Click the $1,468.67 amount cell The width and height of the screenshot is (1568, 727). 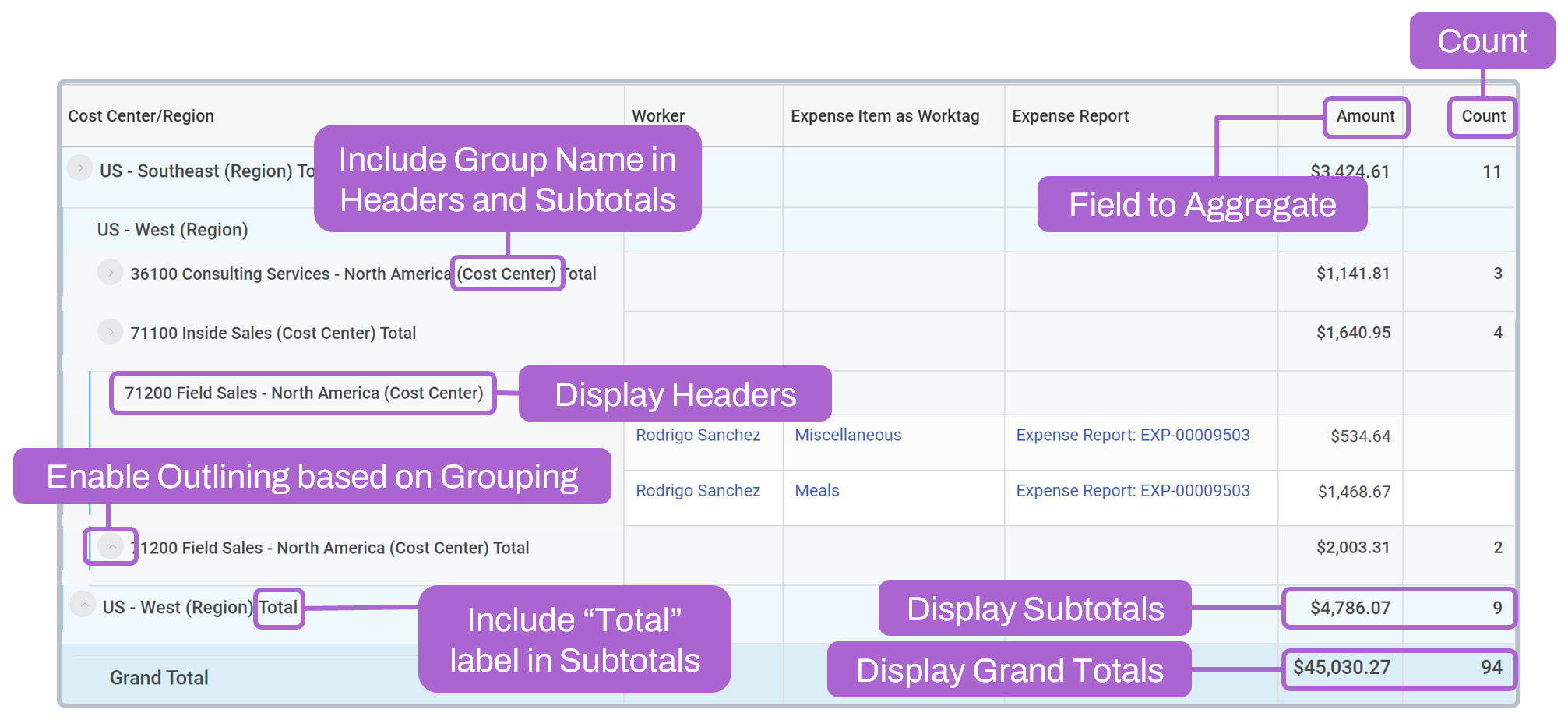pos(1354,492)
